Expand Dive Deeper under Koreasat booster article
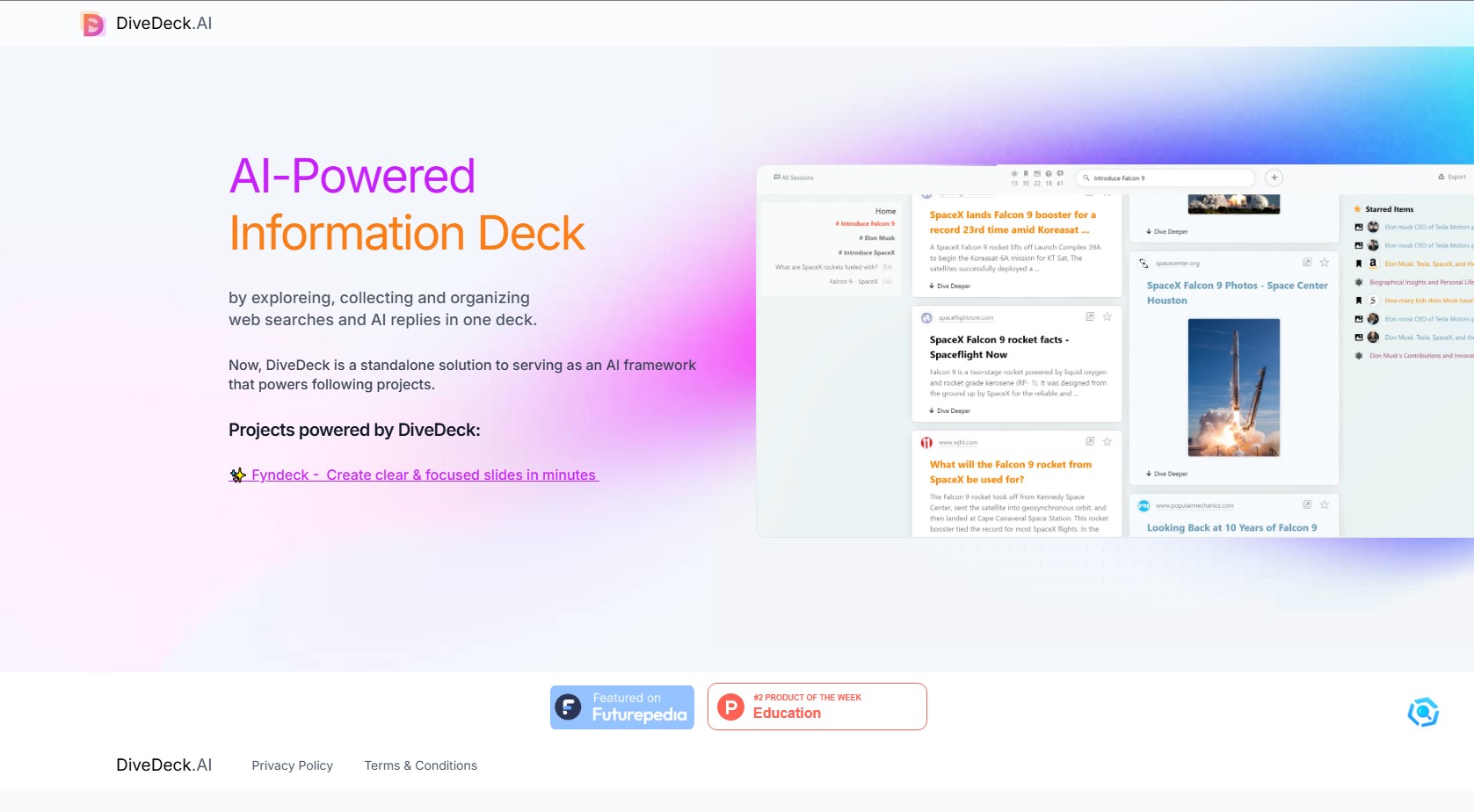 tap(950, 286)
